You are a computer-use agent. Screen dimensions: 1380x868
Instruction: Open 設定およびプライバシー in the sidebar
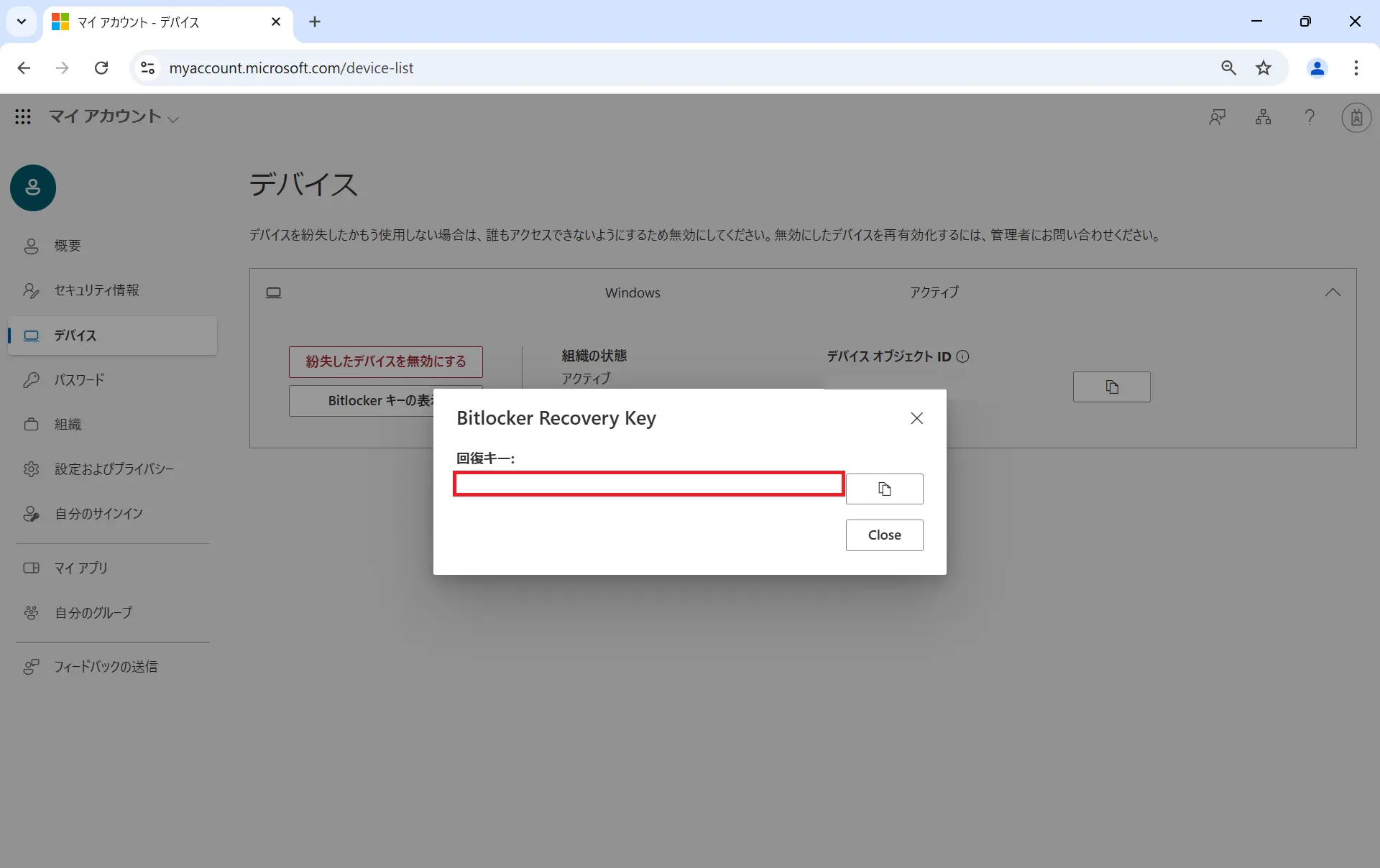(x=114, y=469)
